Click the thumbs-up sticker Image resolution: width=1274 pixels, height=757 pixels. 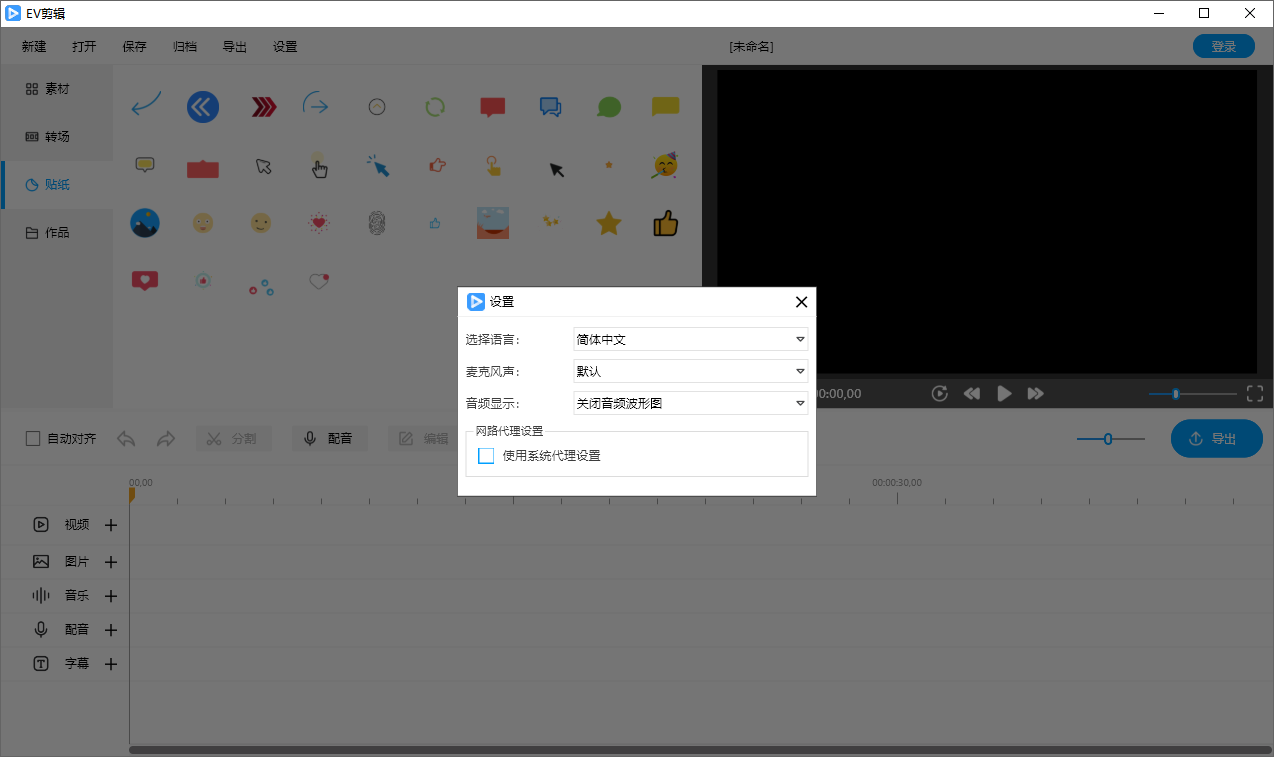click(665, 222)
